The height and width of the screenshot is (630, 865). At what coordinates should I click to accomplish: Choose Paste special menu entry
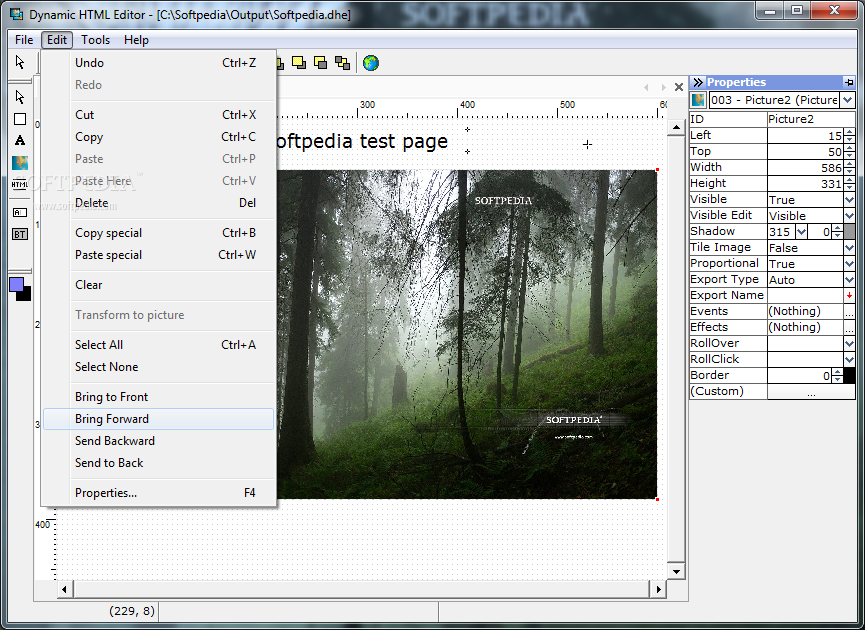tap(158, 255)
